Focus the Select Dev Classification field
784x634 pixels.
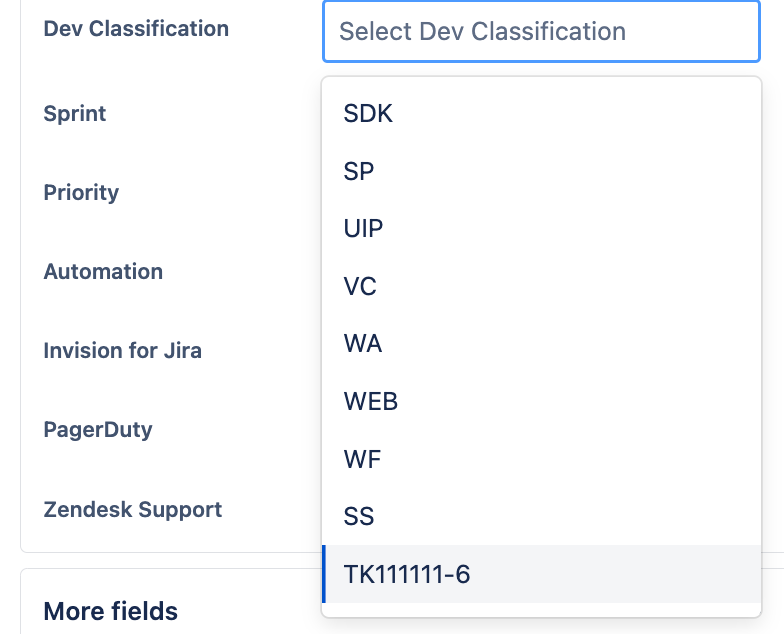(x=542, y=32)
